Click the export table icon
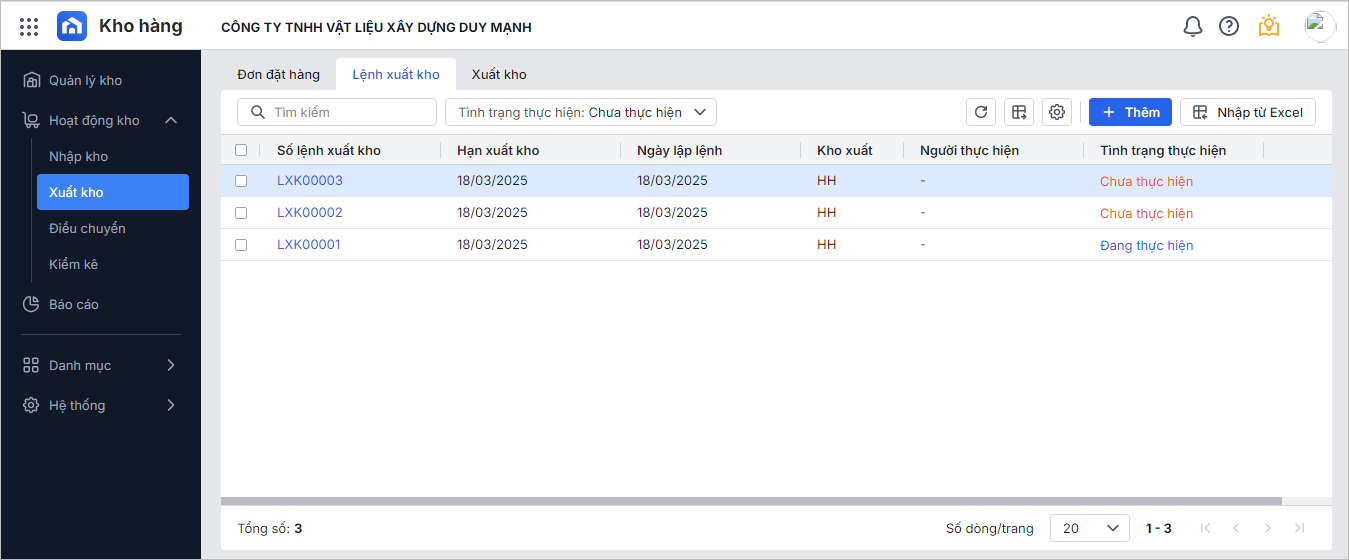 1019,112
